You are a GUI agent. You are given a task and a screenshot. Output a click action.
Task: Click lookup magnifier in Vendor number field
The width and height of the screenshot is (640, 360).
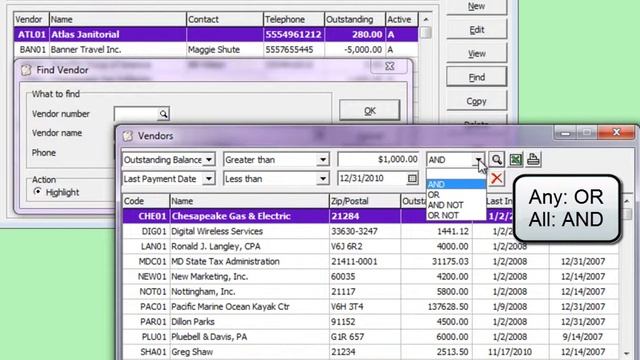[163, 114]
